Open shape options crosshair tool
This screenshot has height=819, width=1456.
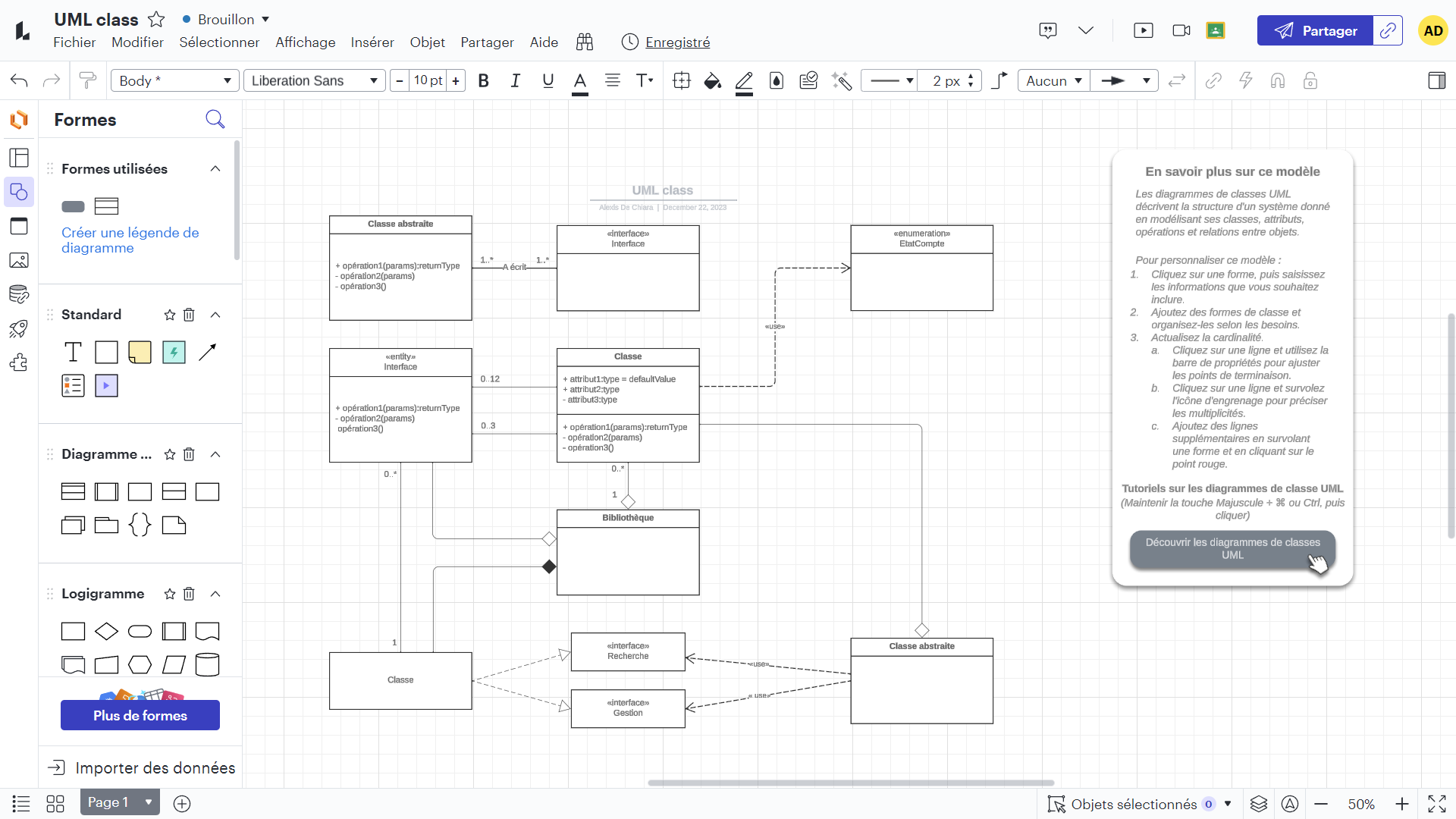[681, 80]
